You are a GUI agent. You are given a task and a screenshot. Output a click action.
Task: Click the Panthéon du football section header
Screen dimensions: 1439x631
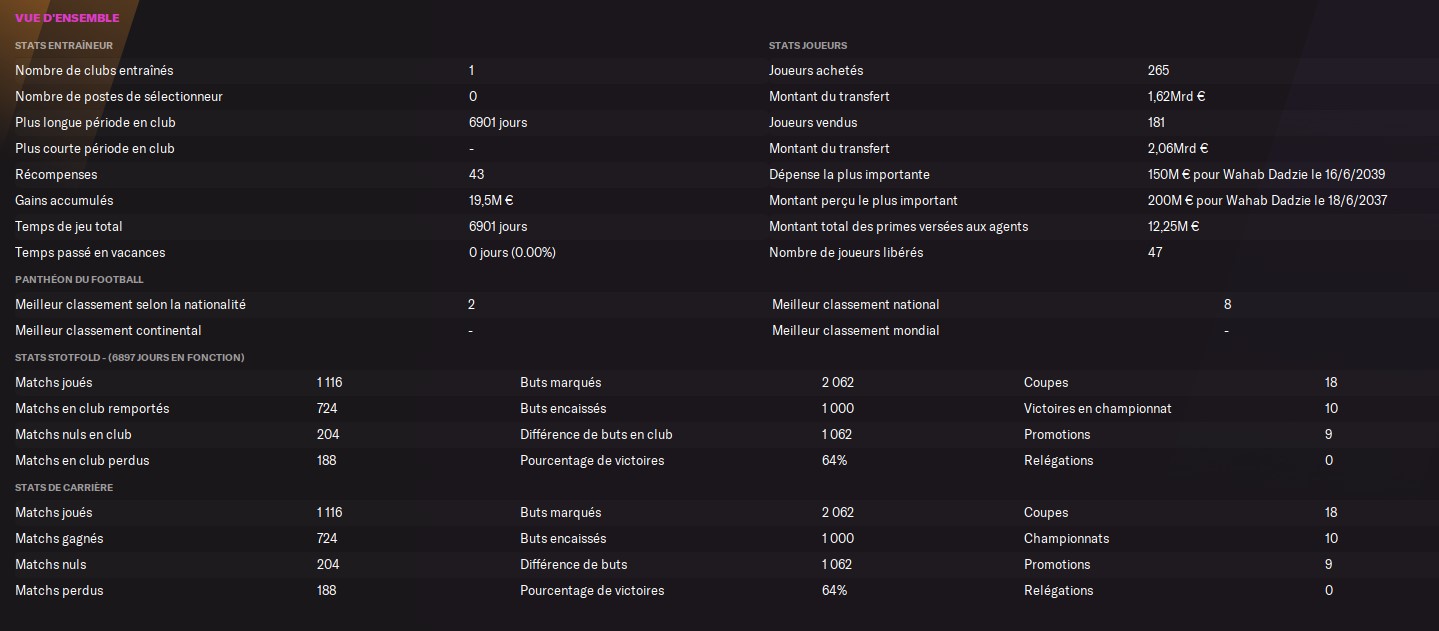[x=79, y=279]
